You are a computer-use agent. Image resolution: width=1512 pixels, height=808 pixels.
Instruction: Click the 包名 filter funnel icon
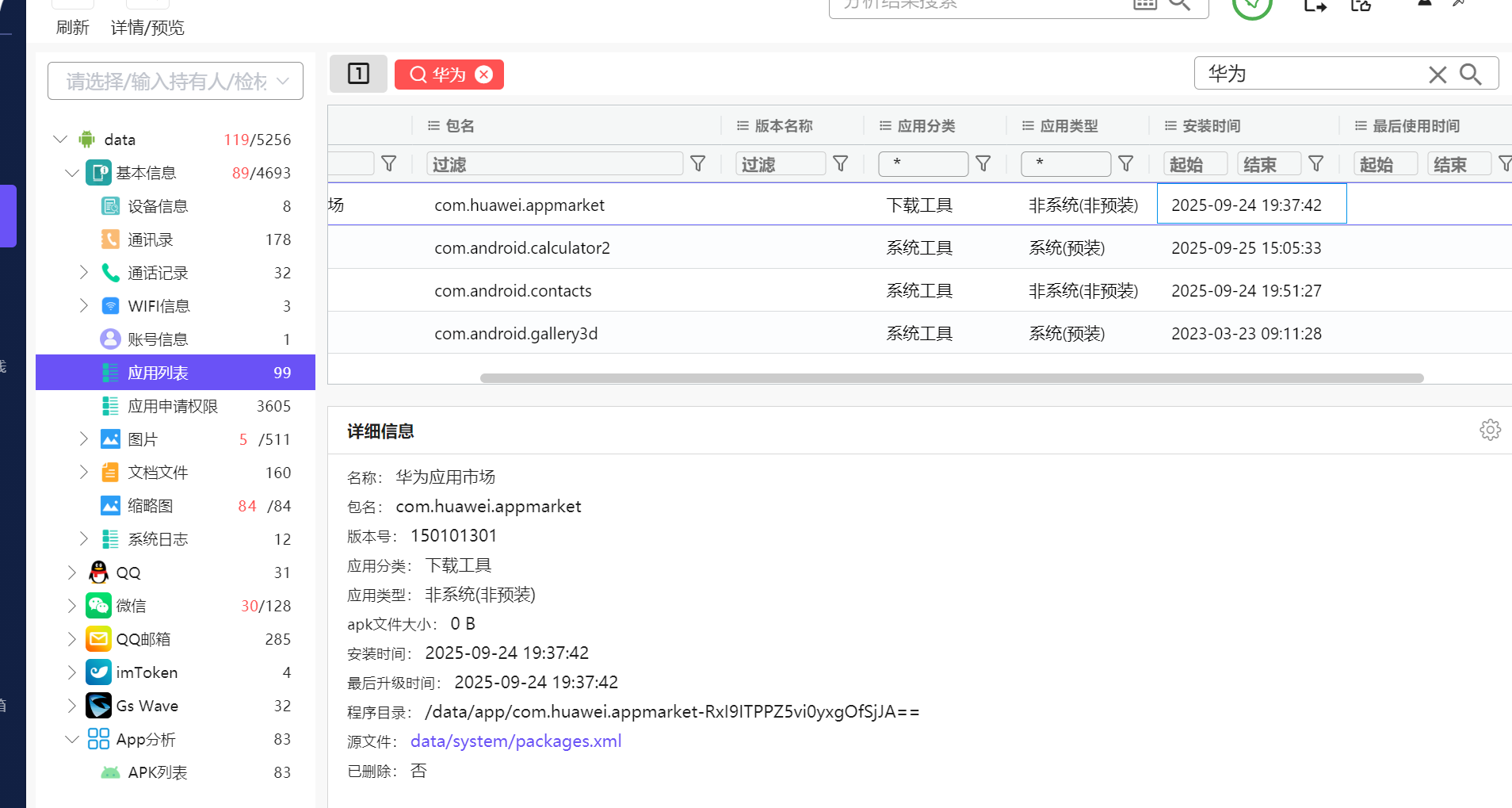click(x=698, y=163)
